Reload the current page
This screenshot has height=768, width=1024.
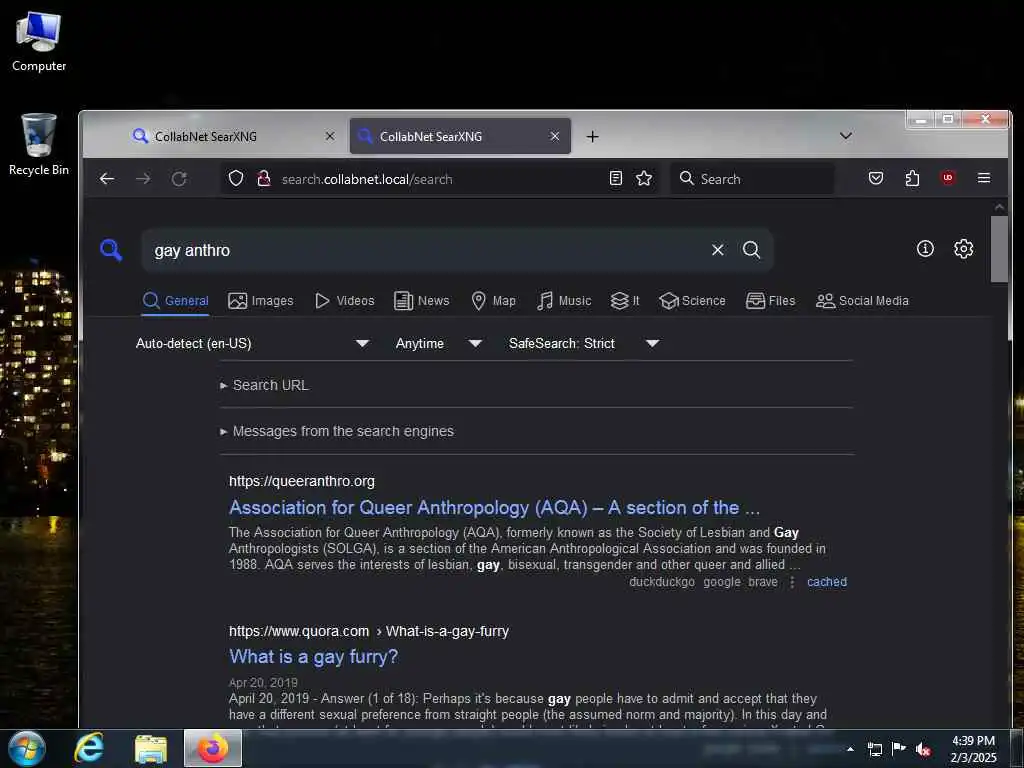coord(179,178)
